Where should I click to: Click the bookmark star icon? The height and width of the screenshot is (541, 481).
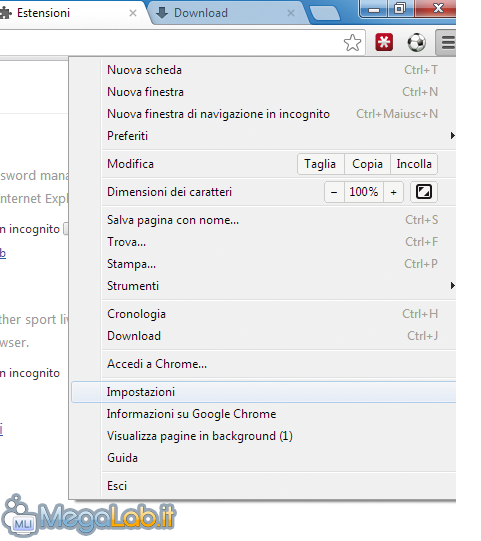352,43
